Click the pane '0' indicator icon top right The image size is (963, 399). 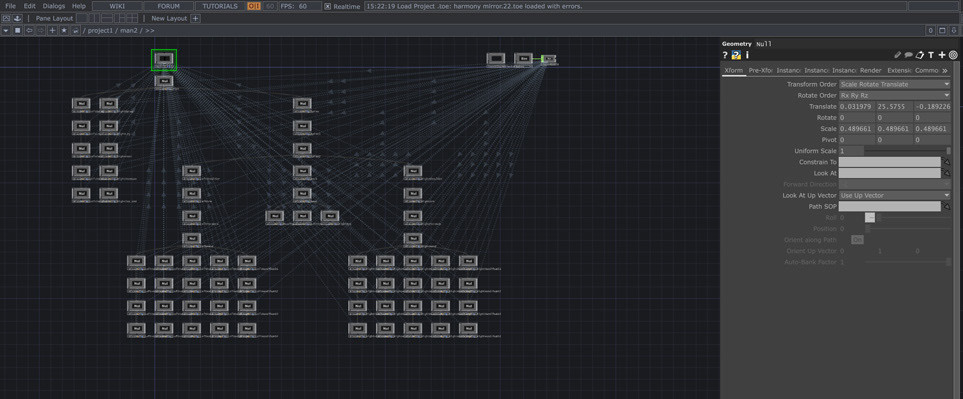point(931,30)
